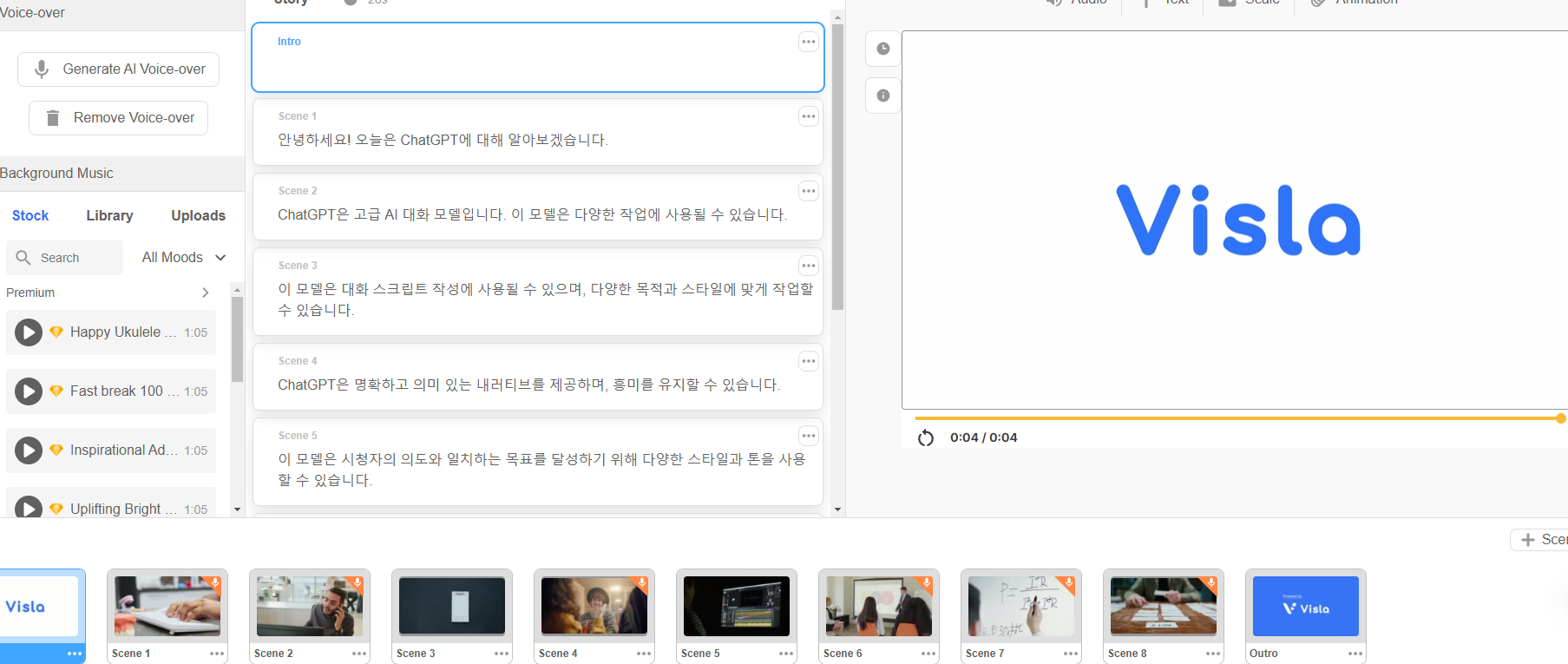
Task: Play Inspirational Ad track
Action: [x=29, y=450]
